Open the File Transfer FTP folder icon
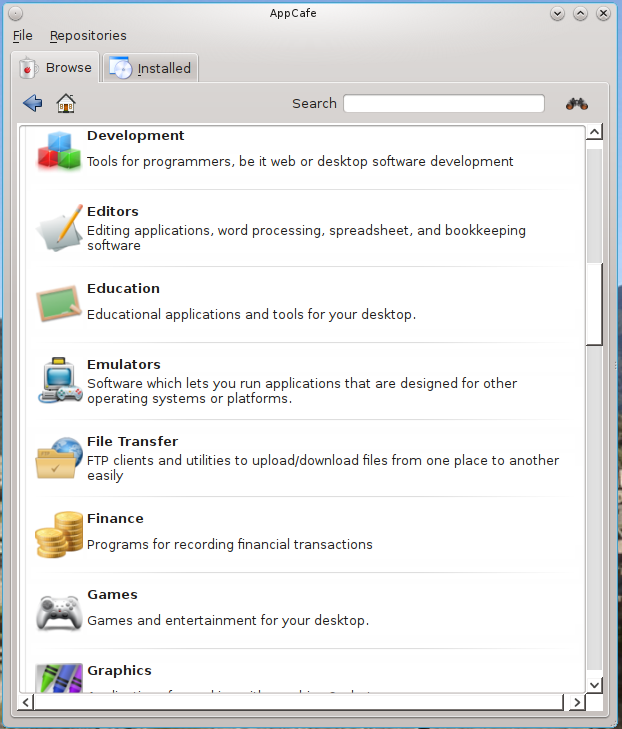 tap(60, 458)
